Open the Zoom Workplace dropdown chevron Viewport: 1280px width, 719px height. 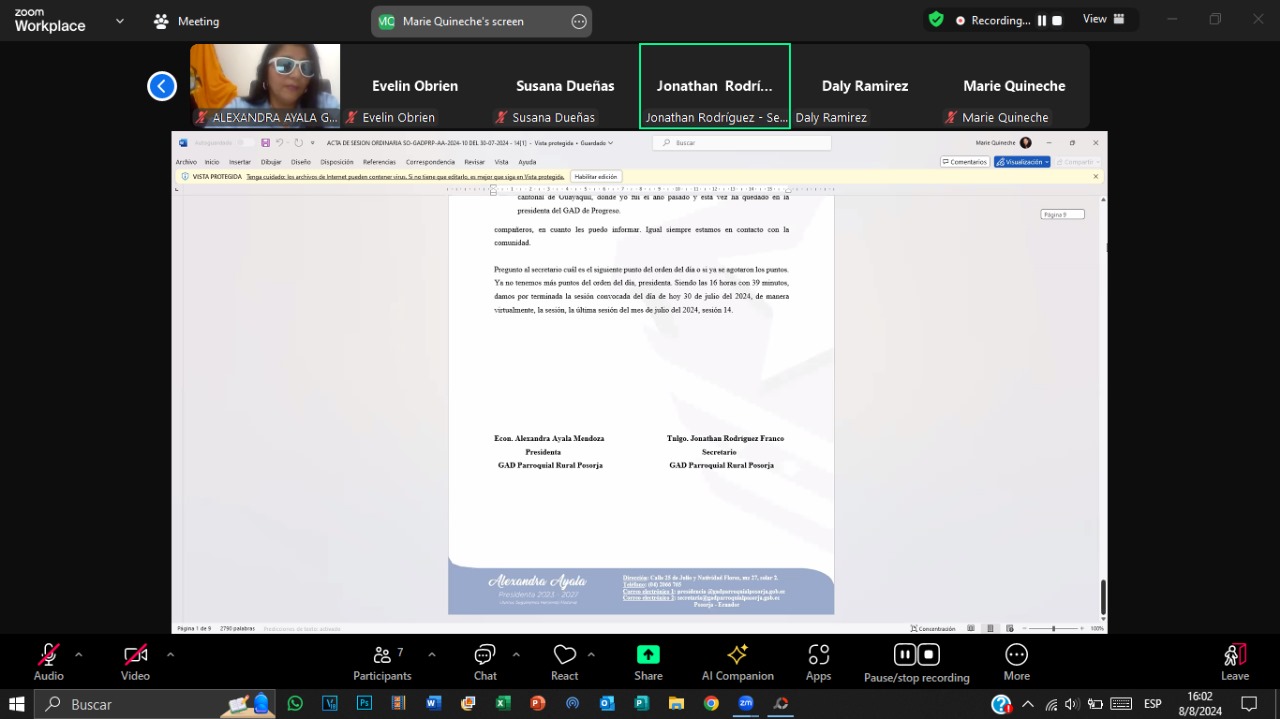(120, 21)
